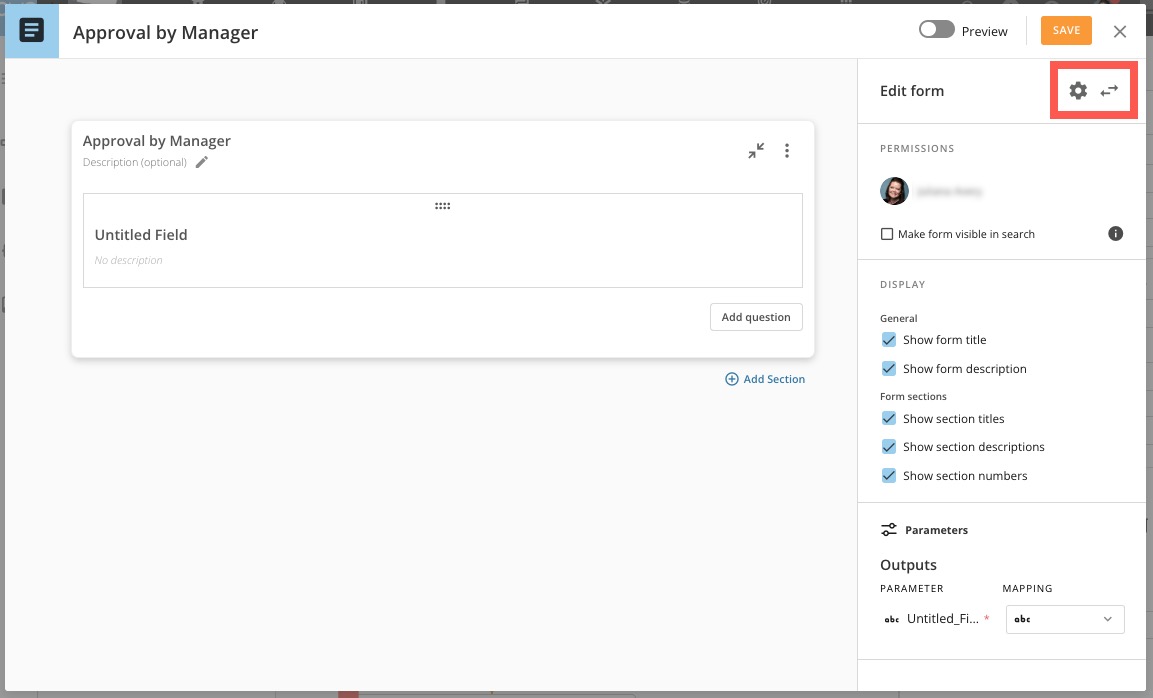Enable Make form visible in search

pos(887,234)
